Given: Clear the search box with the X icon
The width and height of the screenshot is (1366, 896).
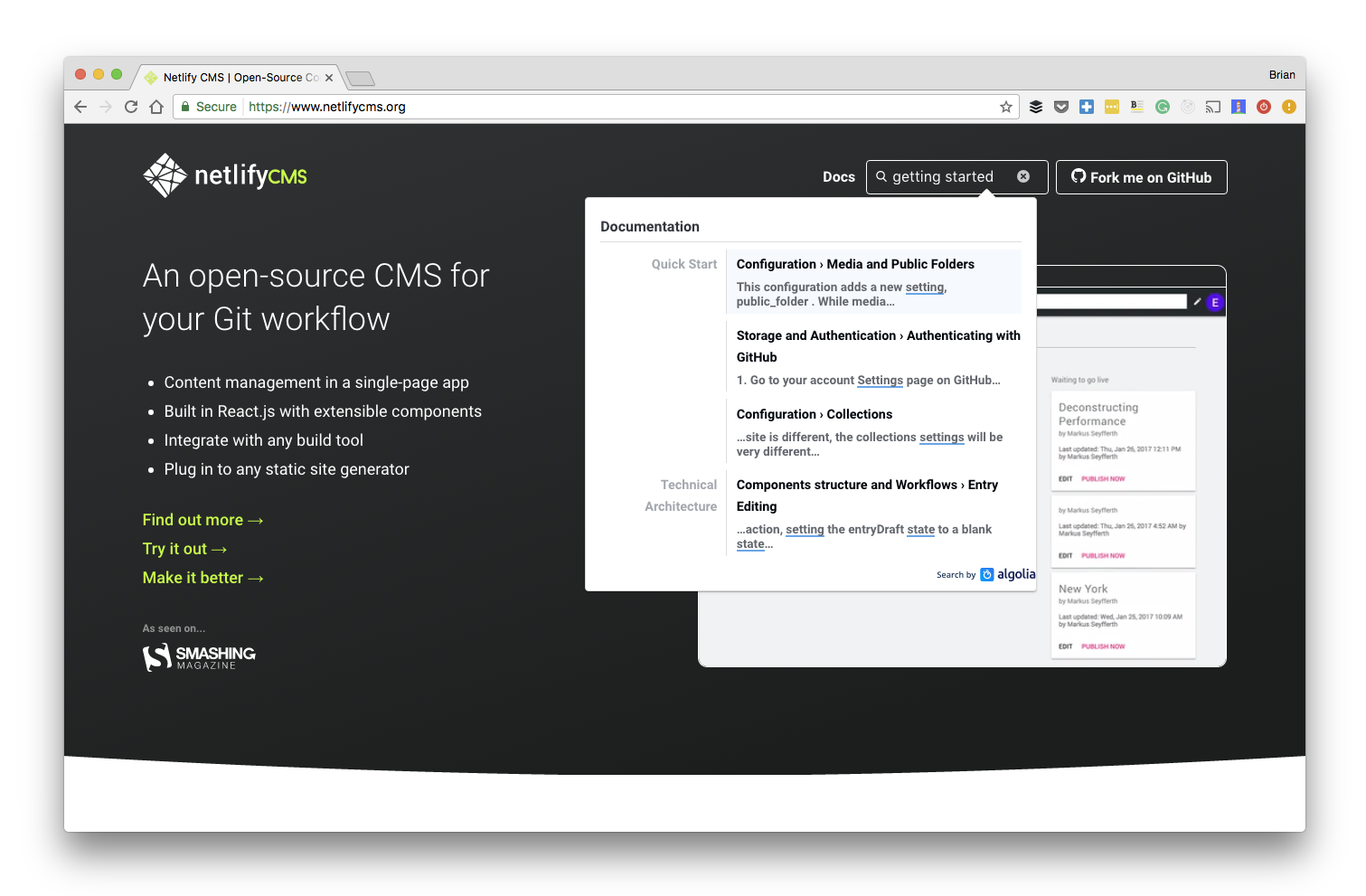Looking at the screenshot, I should pos(1023,176).
